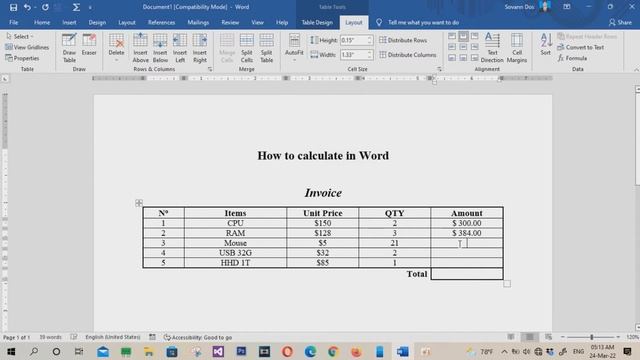
Task: Click Insert Right
Action: [200, 48]
